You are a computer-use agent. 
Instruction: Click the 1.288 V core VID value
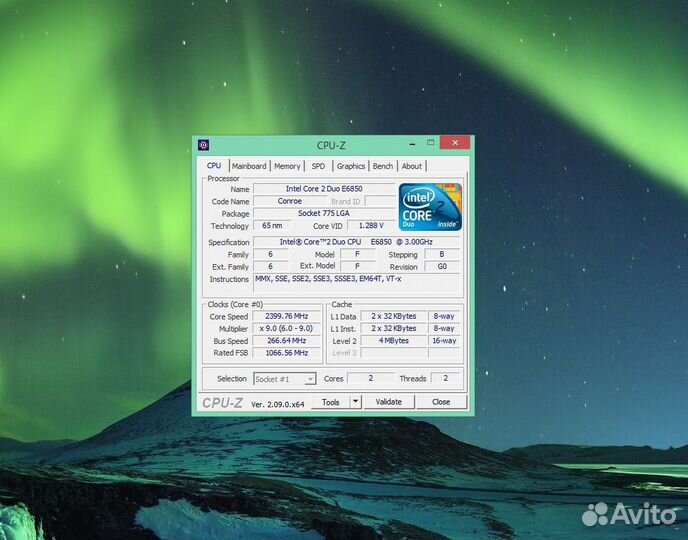click(x=371, y=225)
